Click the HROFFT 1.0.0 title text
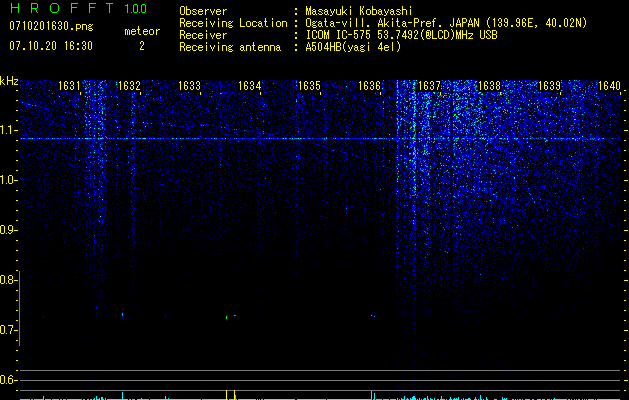This screenshot has width=629, height=400. pos(78,8)
